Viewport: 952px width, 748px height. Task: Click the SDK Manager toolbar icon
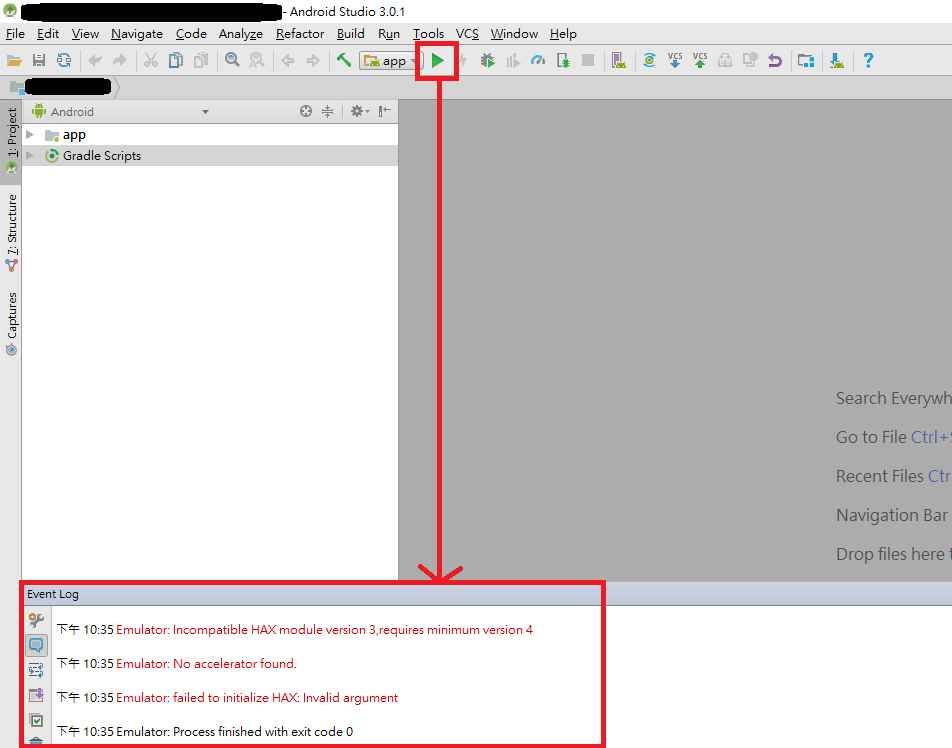836,60
